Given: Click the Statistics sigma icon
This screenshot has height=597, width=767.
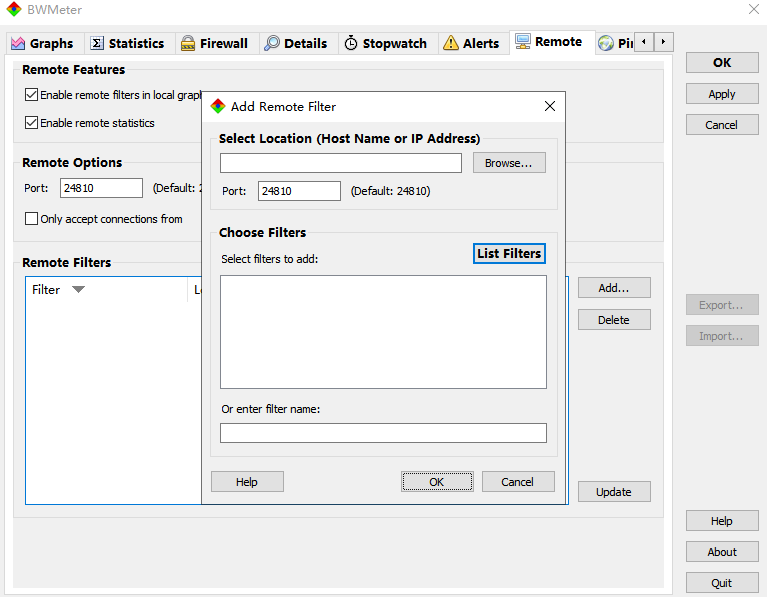Looking at the screenshot, I should click(97, 44).
